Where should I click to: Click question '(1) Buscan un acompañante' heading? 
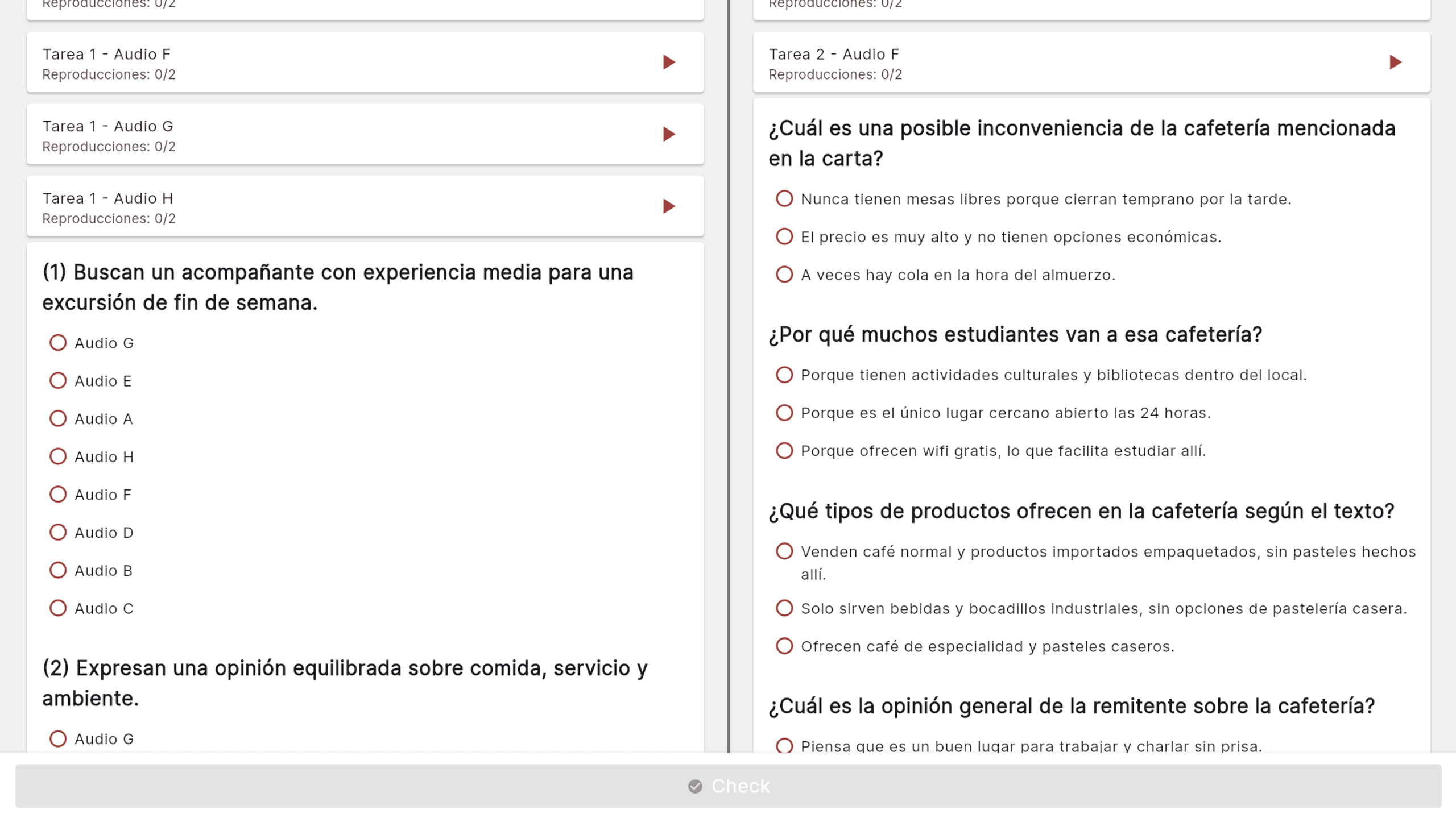(x=338, y=288)
